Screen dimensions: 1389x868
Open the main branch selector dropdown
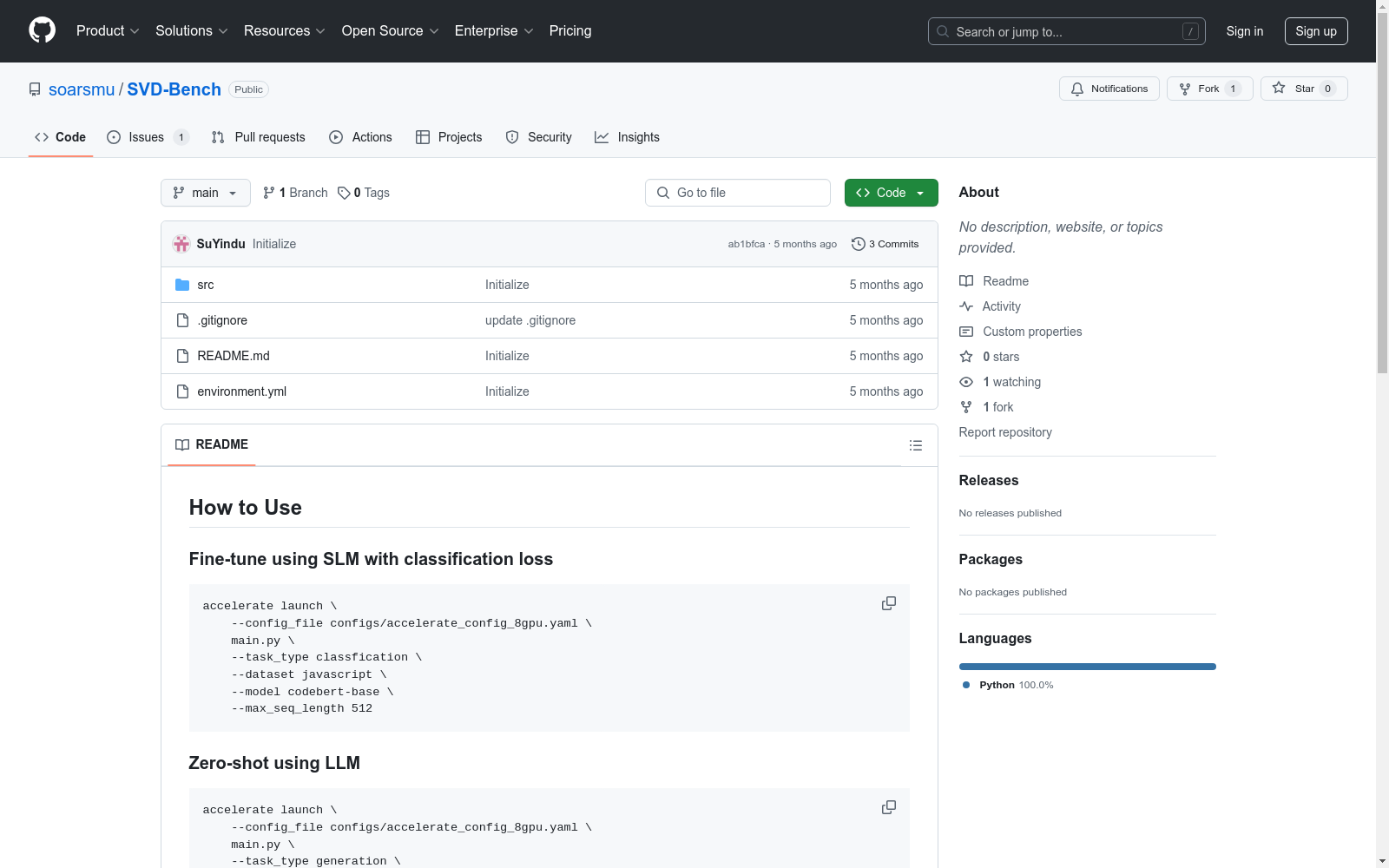click(x=205, y=193)
